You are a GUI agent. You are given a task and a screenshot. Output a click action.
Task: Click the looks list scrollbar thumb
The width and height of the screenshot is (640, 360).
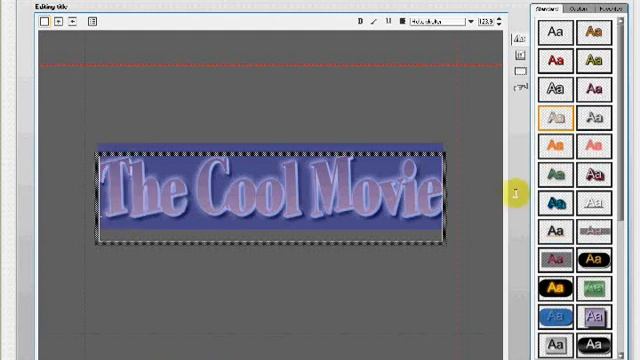pyautogui.click(x=621, y=122)
